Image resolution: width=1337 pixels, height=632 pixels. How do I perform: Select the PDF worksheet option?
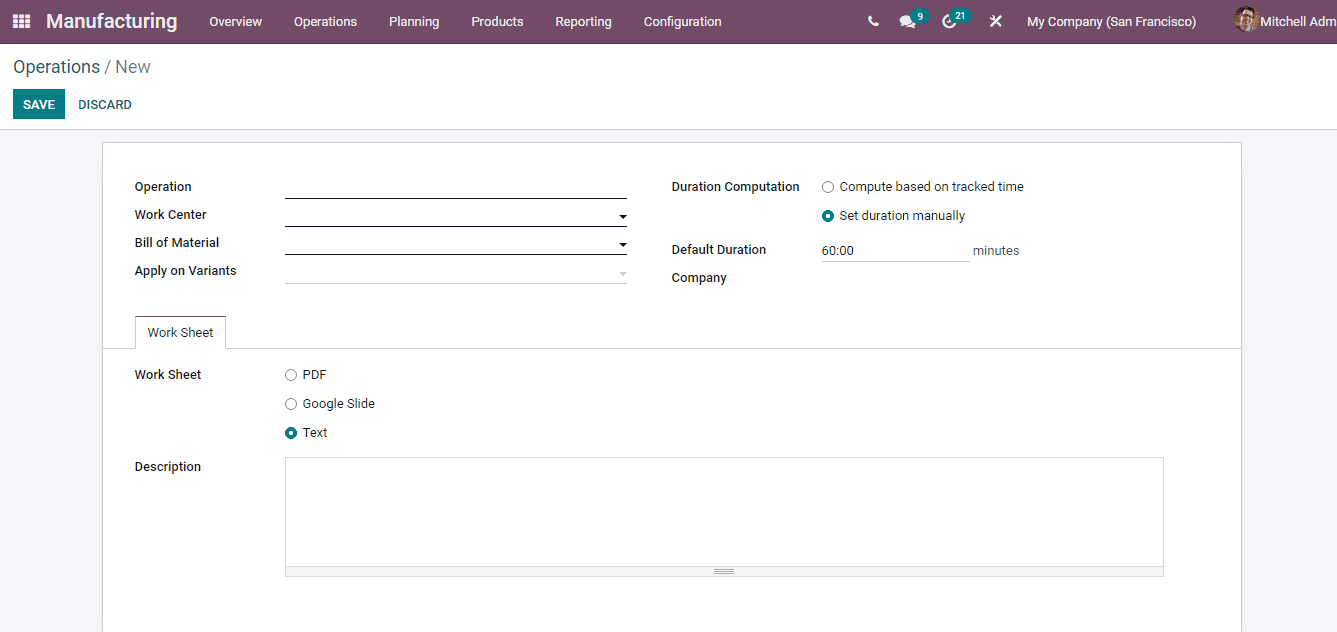(x=291, y=374)
